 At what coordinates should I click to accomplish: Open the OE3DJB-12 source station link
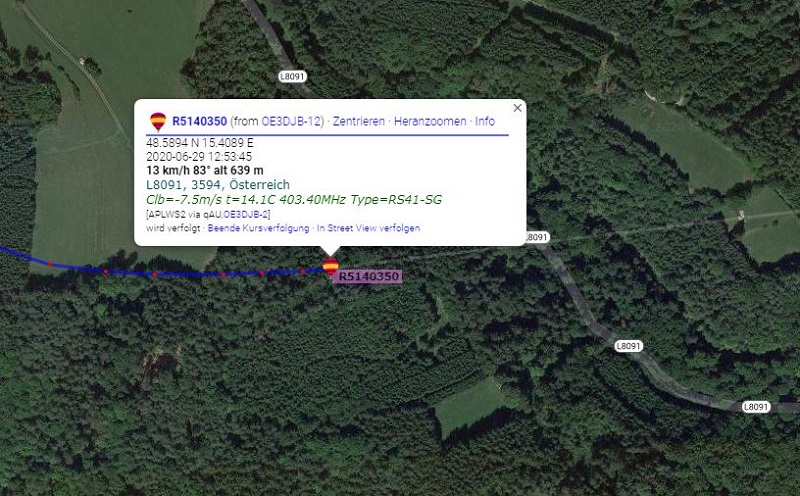pos(291,121)
